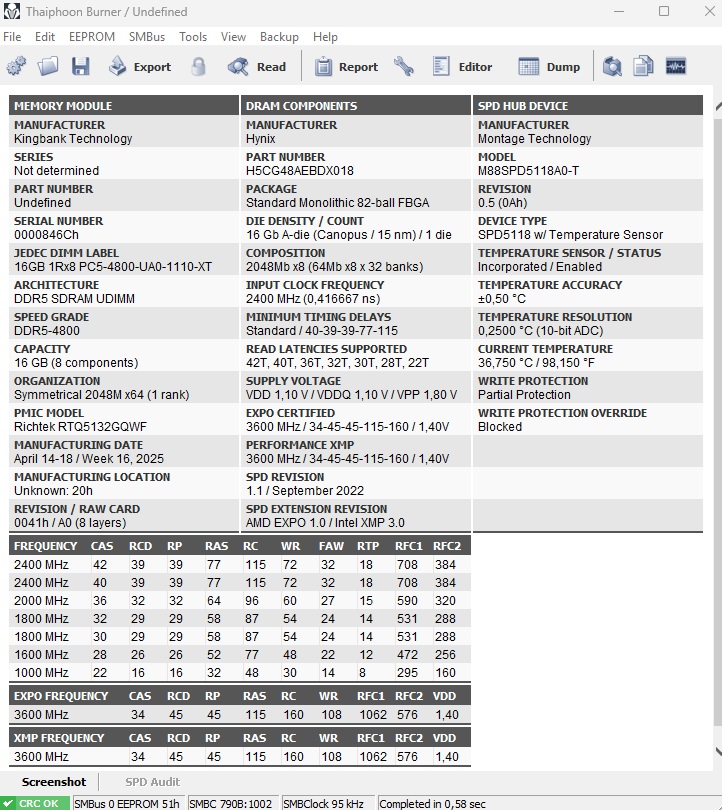
Task: Open the Backup menu
Action: [279, 37]
